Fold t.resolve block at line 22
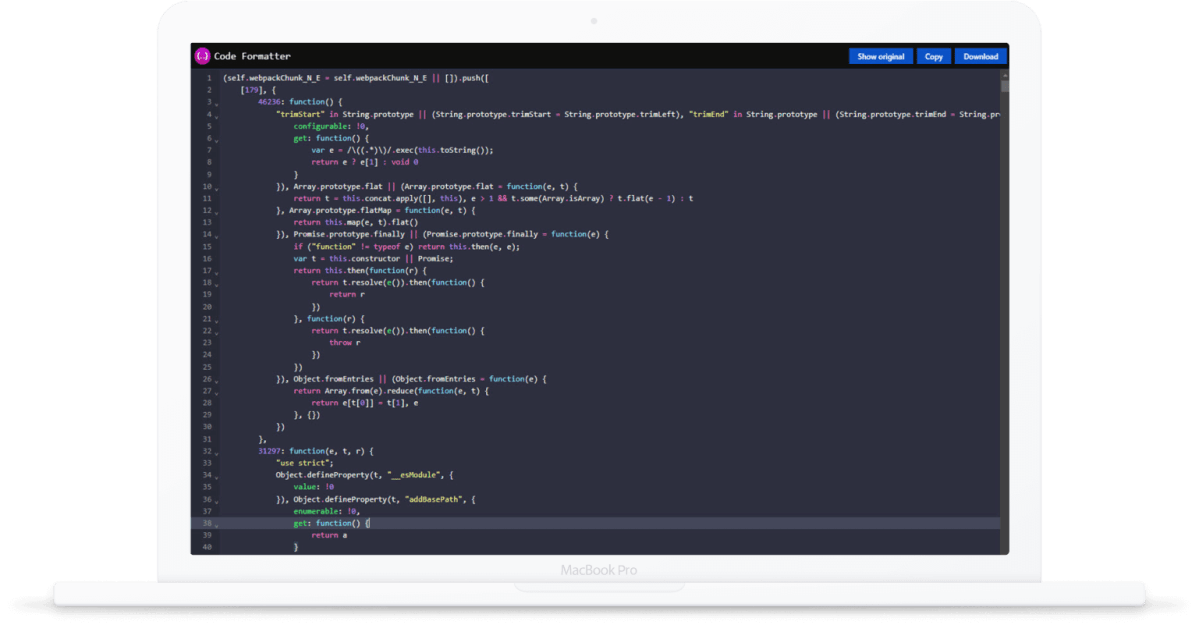 click(x=216, y=333)
